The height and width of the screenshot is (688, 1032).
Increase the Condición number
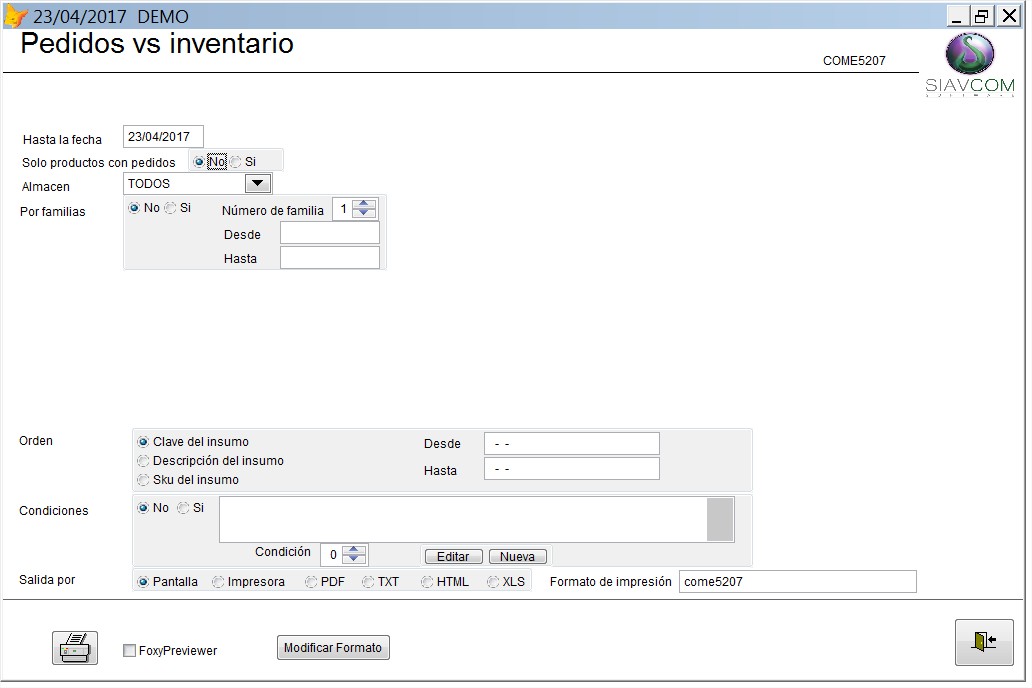(354, 550)
